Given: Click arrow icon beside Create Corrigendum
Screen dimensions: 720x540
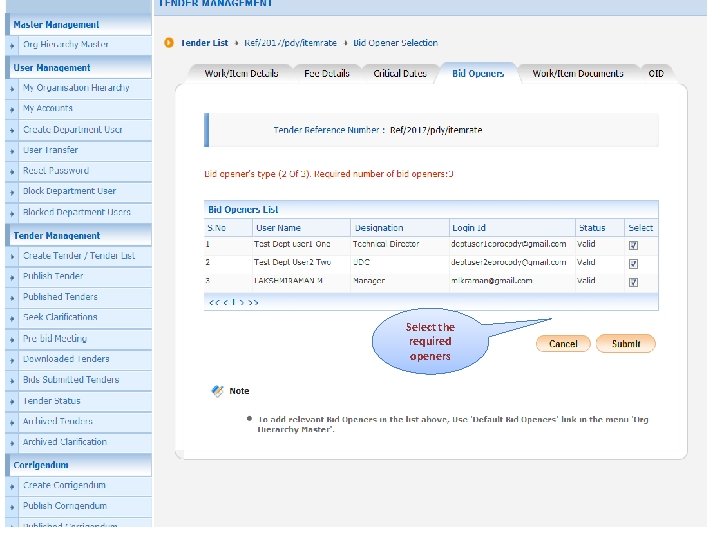Looking at the screenshot, I should pos(12,486).
